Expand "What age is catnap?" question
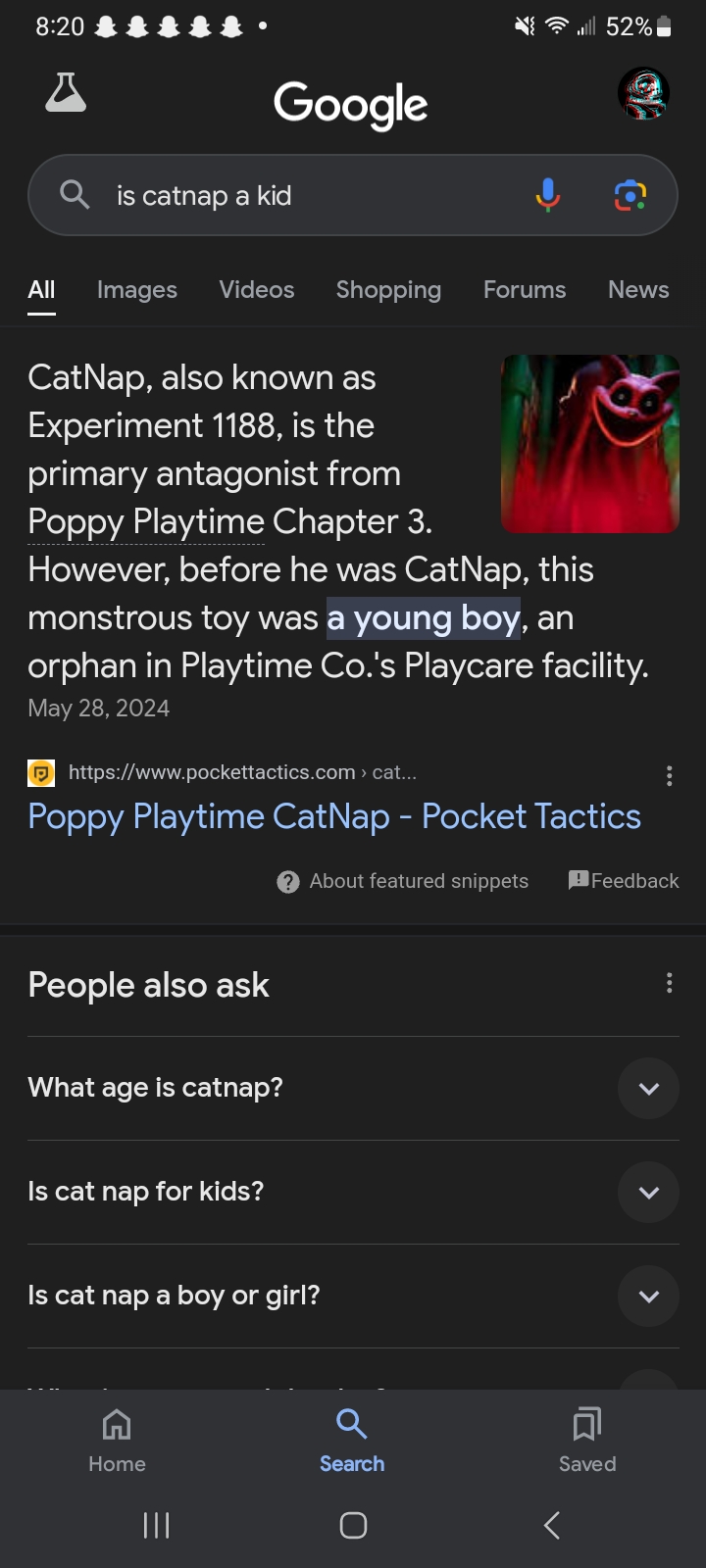The height and width of the screenshot is (1568, 706). (648, 1089)
